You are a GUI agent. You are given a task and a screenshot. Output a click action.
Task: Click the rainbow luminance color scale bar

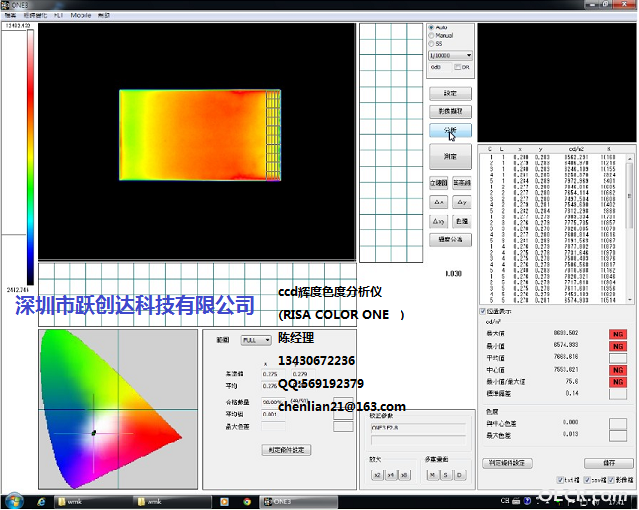click(31, 157)
